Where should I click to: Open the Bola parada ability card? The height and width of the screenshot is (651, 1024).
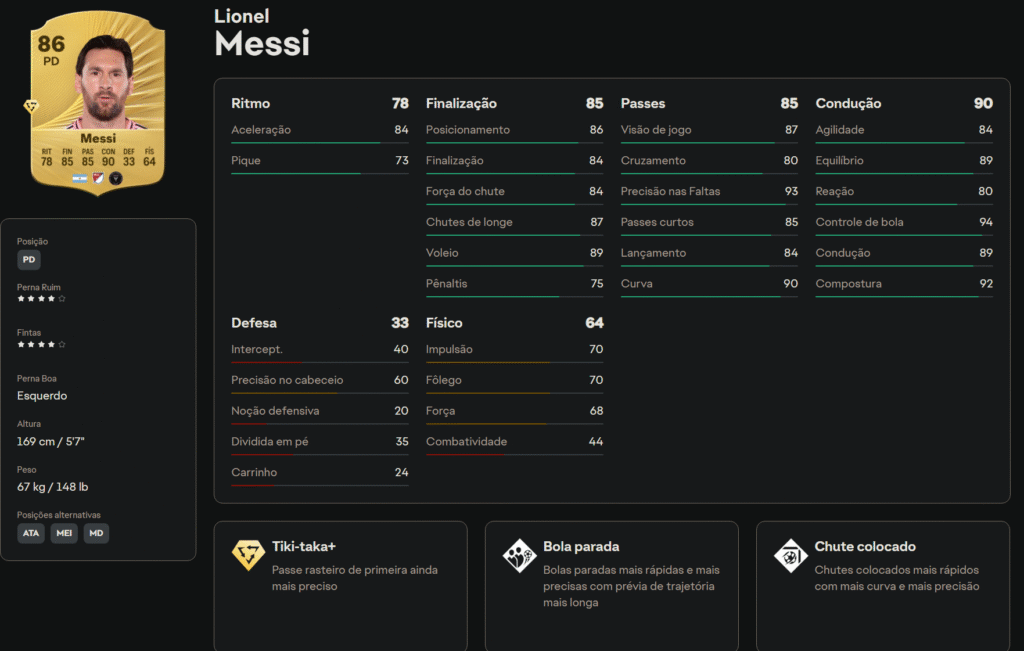point(611,584)
